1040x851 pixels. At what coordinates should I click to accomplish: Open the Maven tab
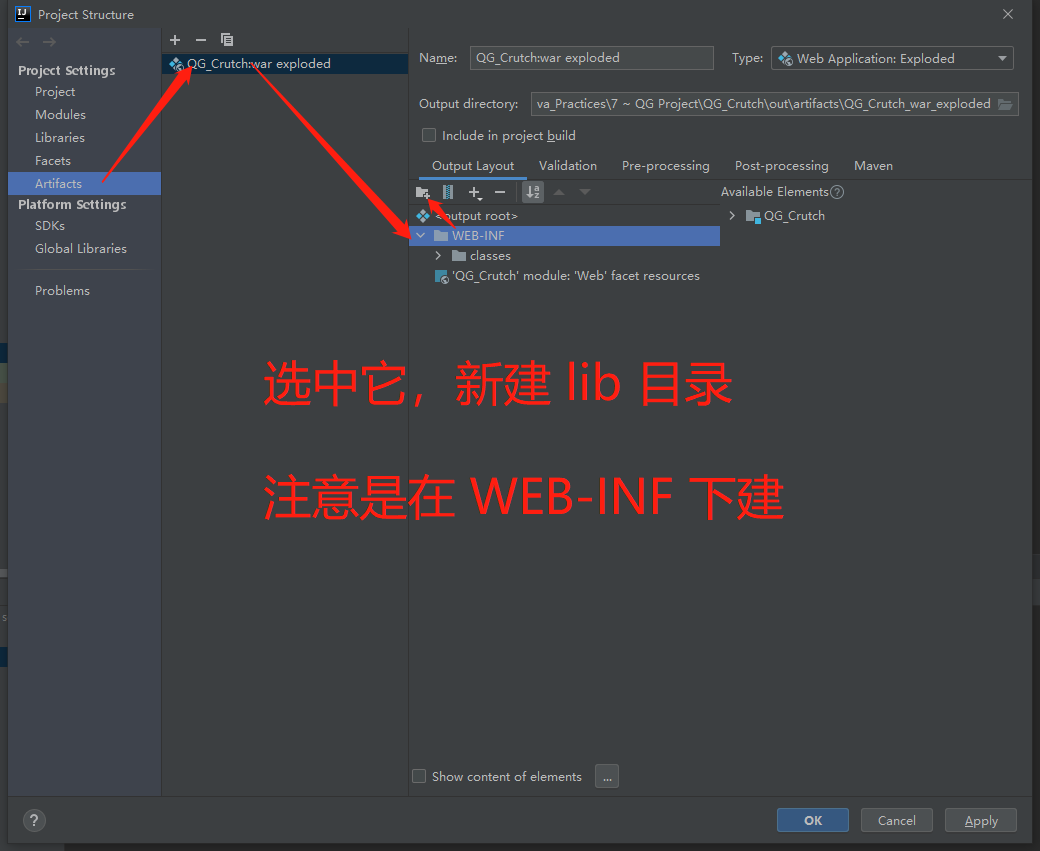pos(874,166)
